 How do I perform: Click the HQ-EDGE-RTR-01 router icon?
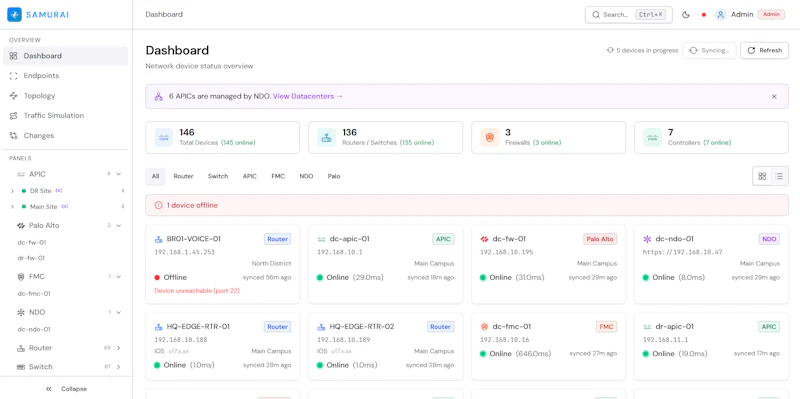pyautogui.click(x=158, y=327)
